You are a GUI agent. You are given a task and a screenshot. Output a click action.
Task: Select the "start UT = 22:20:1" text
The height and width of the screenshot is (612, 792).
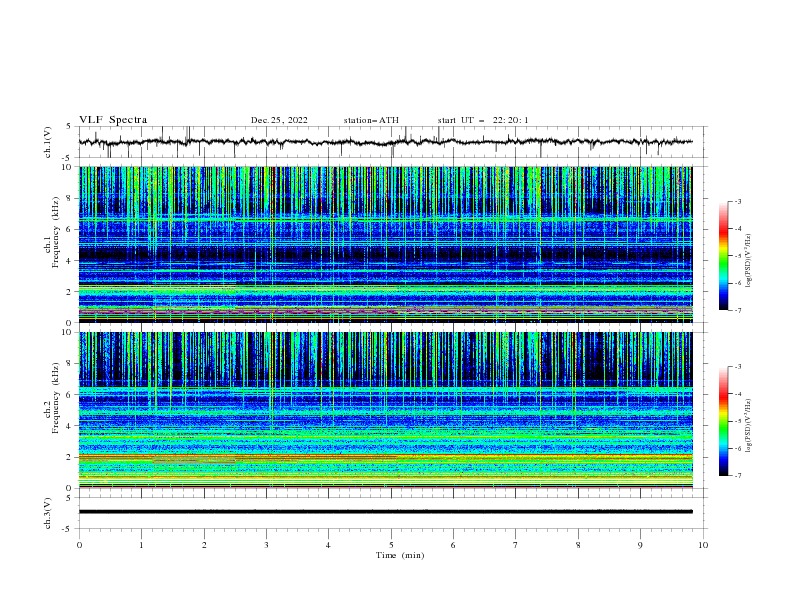click(483, 120)
